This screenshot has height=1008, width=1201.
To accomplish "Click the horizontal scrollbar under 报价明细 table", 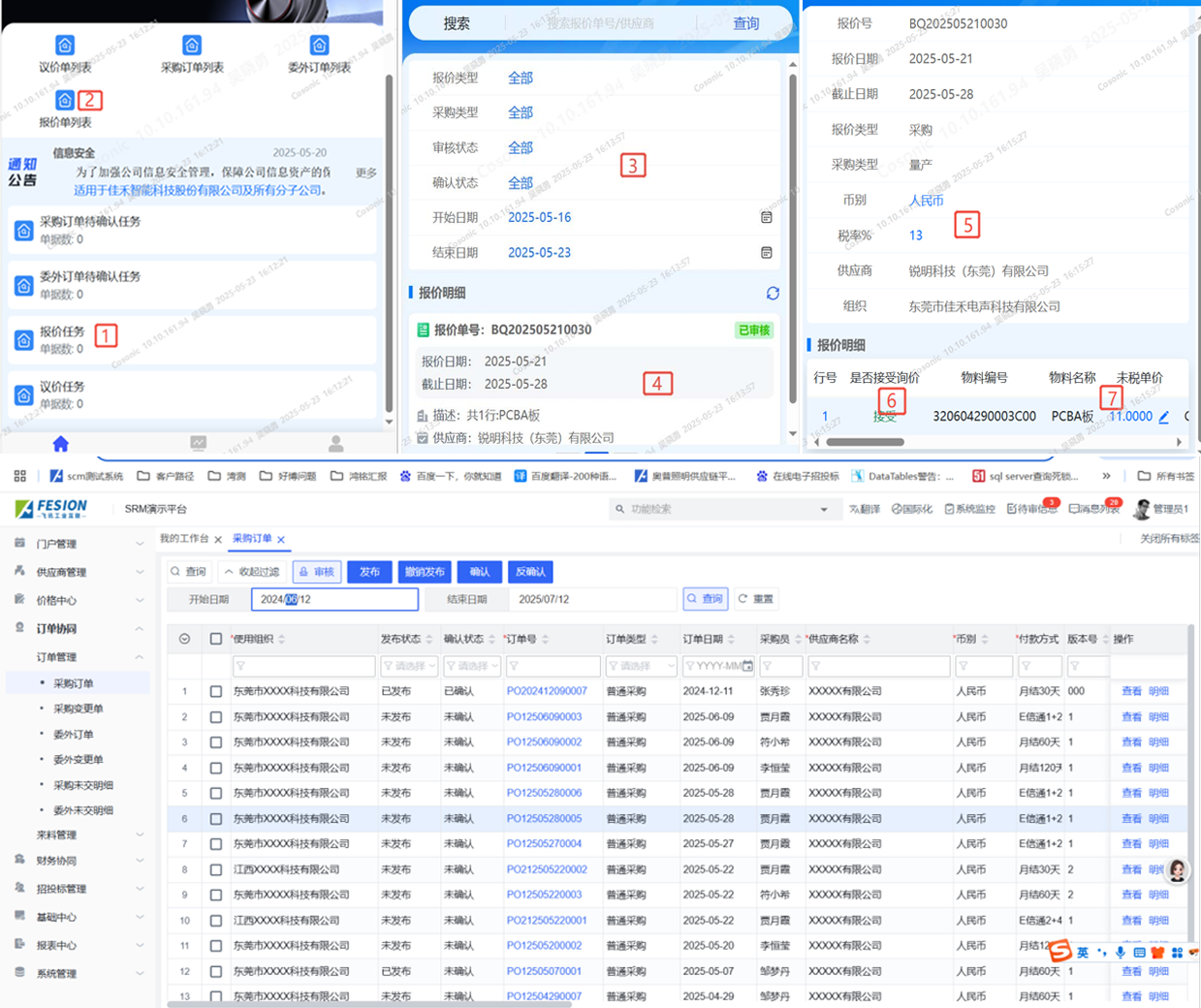I will [x=865, y=442].
